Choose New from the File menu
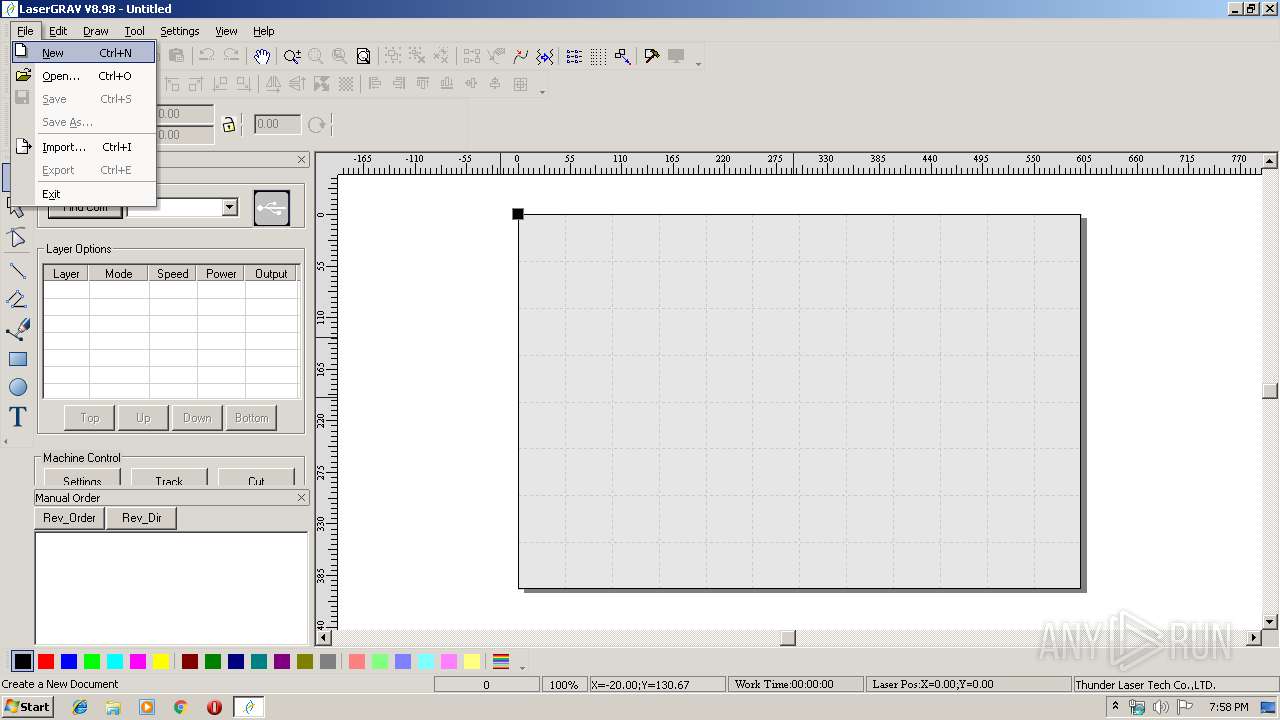1280x720 pixels. tap(84, 53)
